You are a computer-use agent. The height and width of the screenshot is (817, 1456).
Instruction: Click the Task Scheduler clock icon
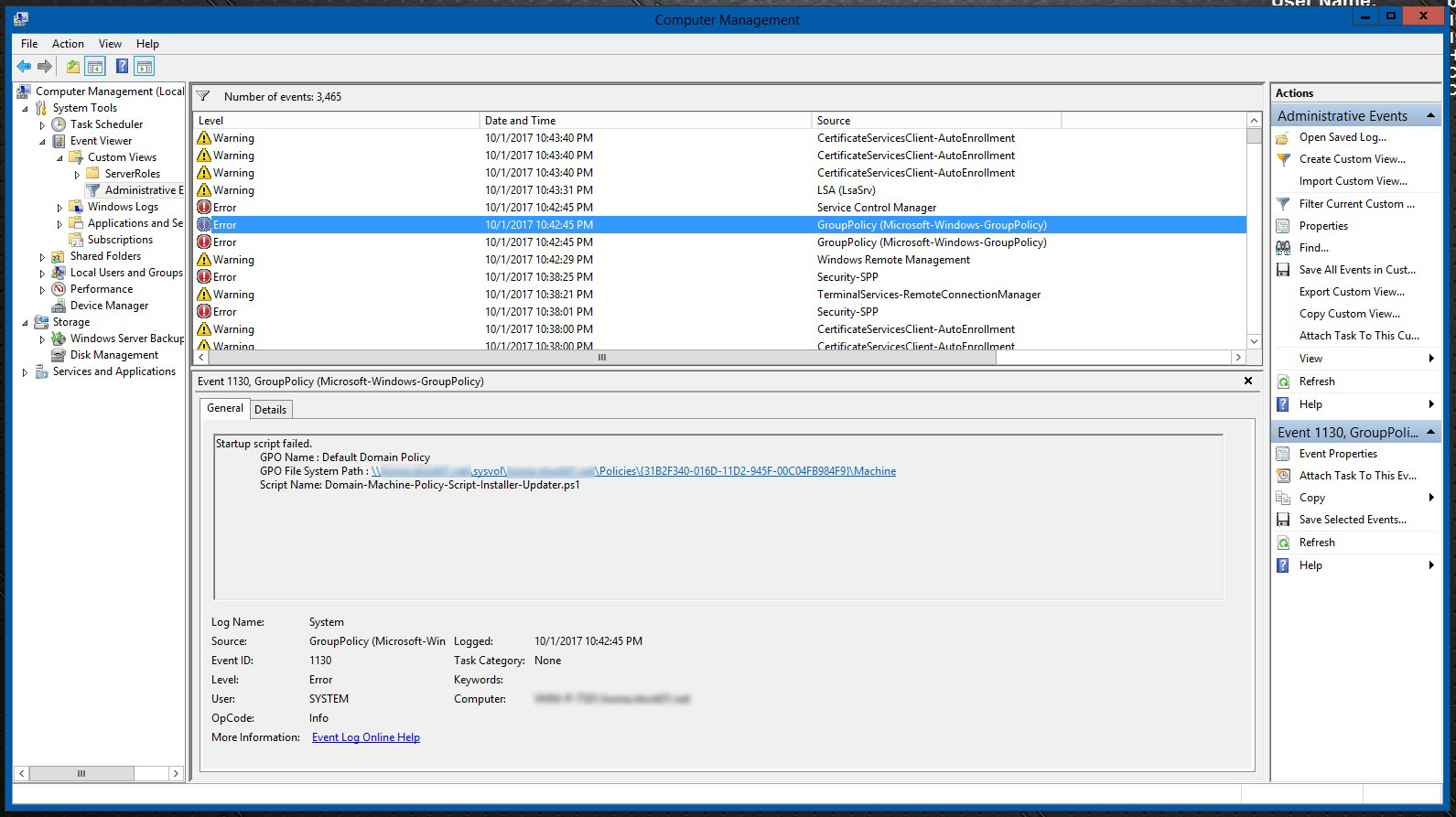[x=59, y=124]
